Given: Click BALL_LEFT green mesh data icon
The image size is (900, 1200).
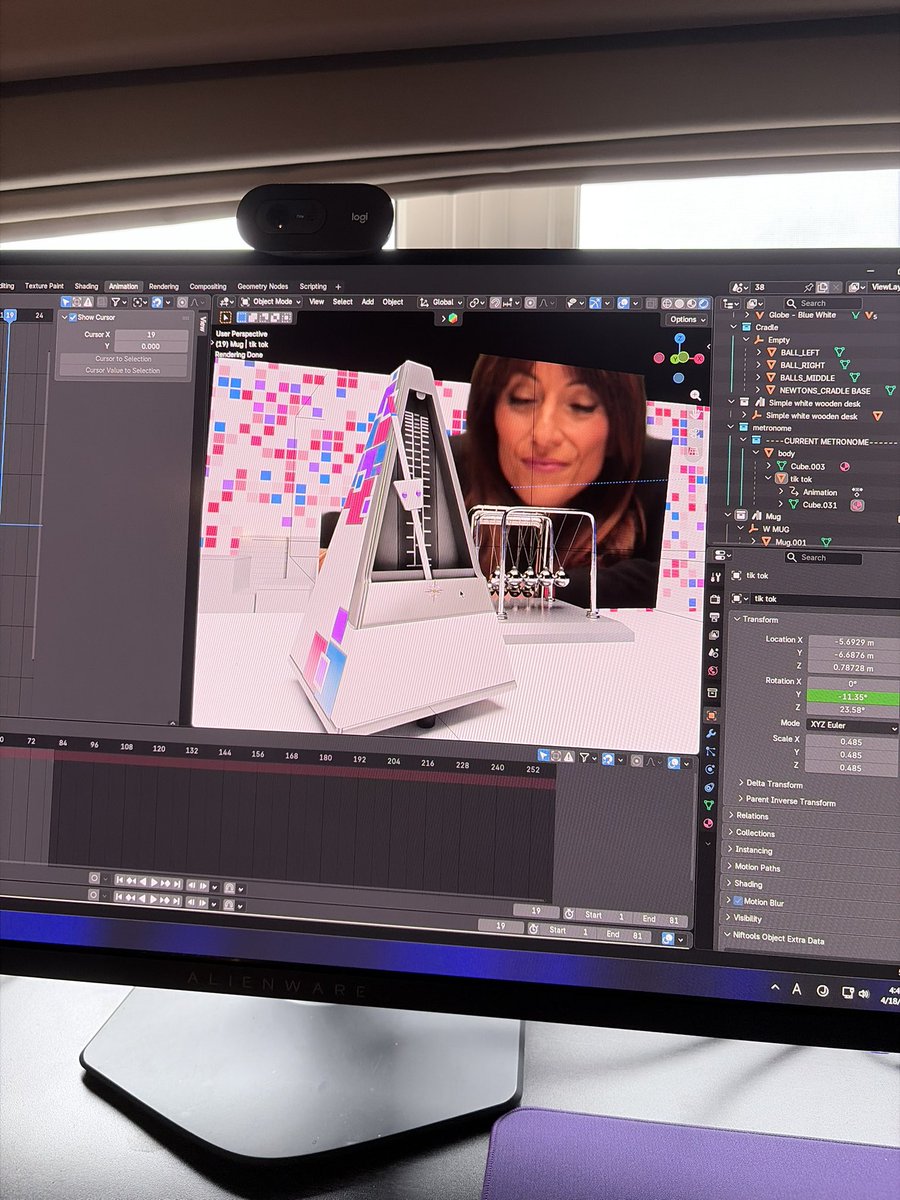Looking at the screenshot, I should [839, 353].
